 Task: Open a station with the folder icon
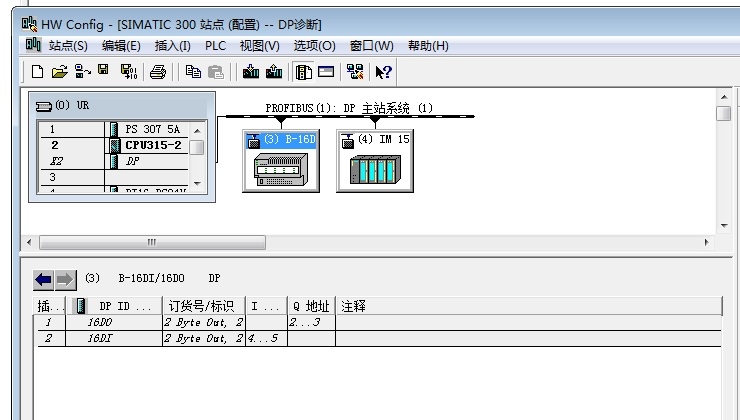point(59,72)
